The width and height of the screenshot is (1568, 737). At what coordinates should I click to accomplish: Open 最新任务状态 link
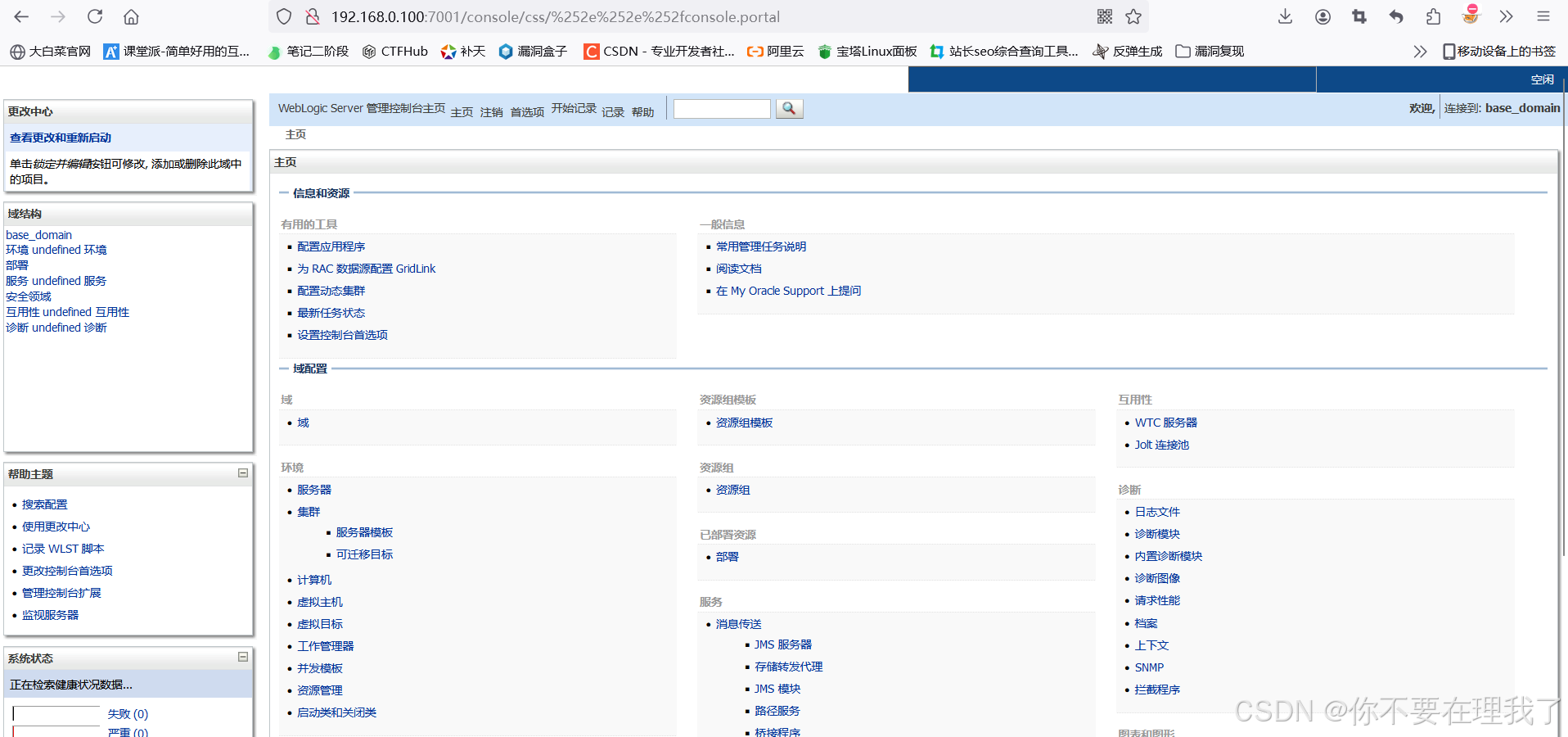331,313
